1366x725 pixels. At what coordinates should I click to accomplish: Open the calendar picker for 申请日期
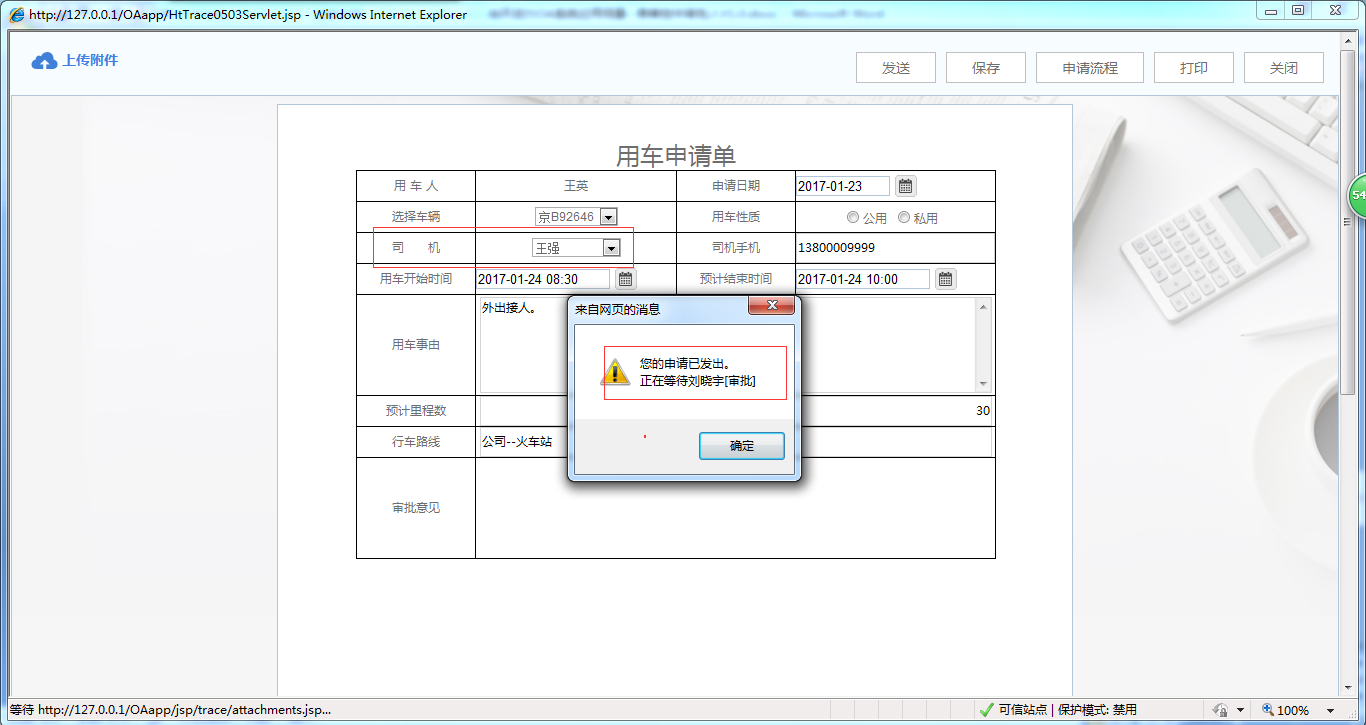tap(904, 185)
